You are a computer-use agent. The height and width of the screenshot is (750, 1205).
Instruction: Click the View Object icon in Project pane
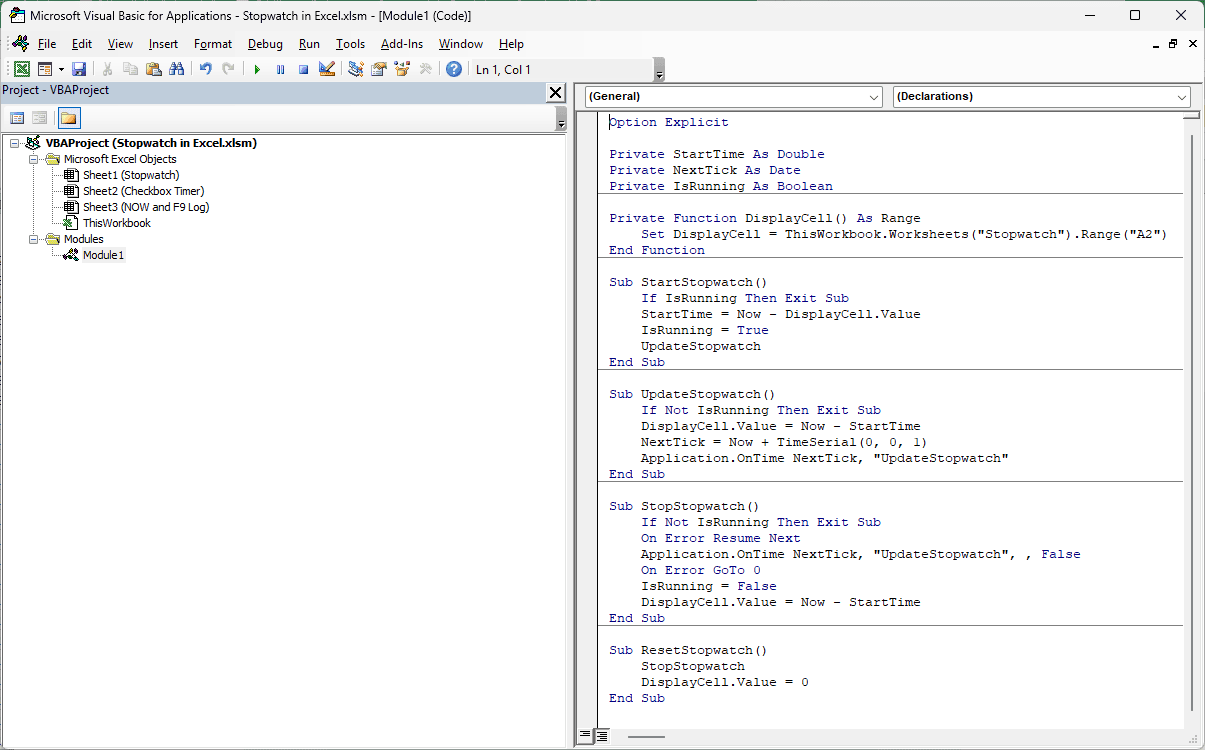[x=40, y=118]
